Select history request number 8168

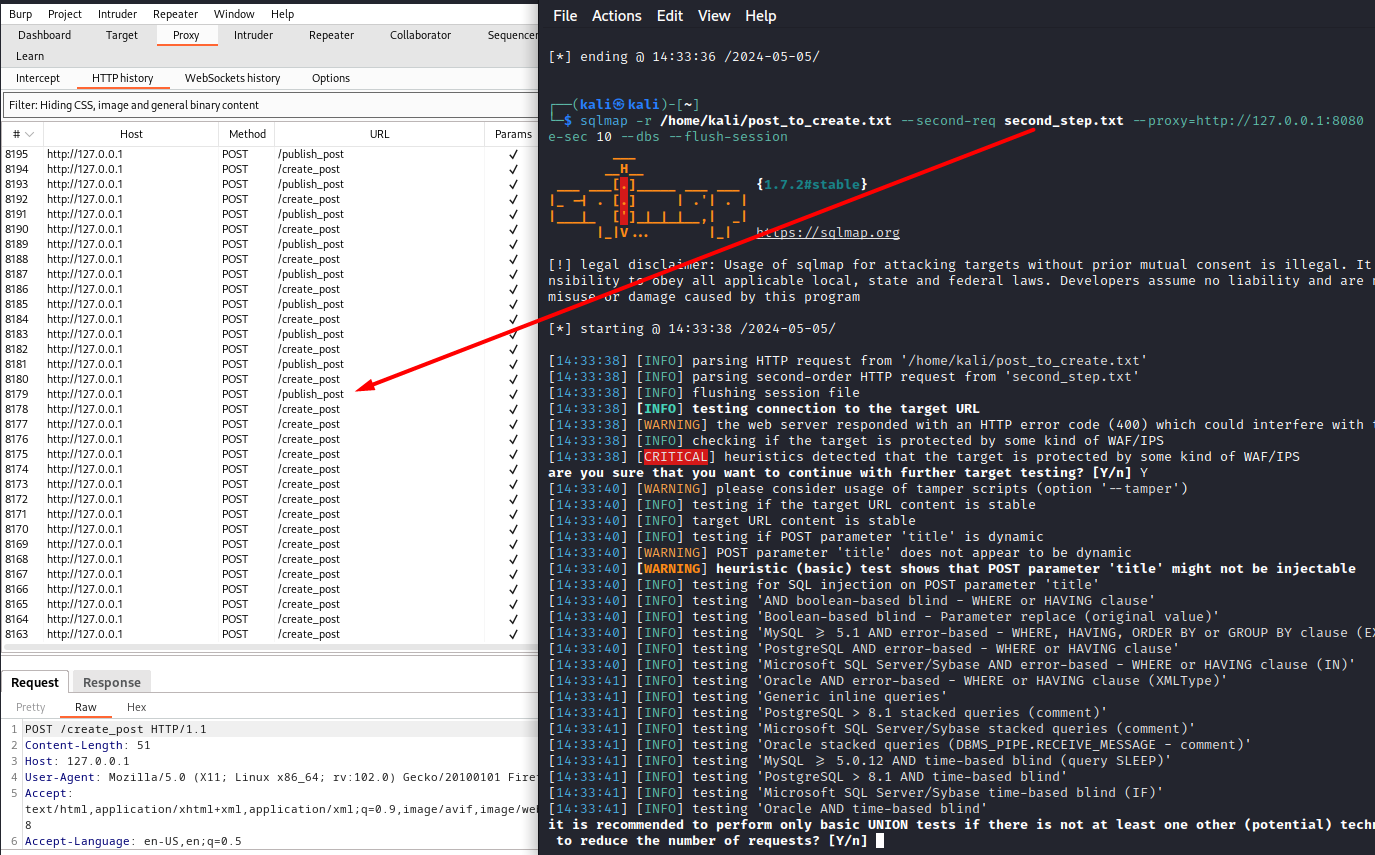point(270,559)
